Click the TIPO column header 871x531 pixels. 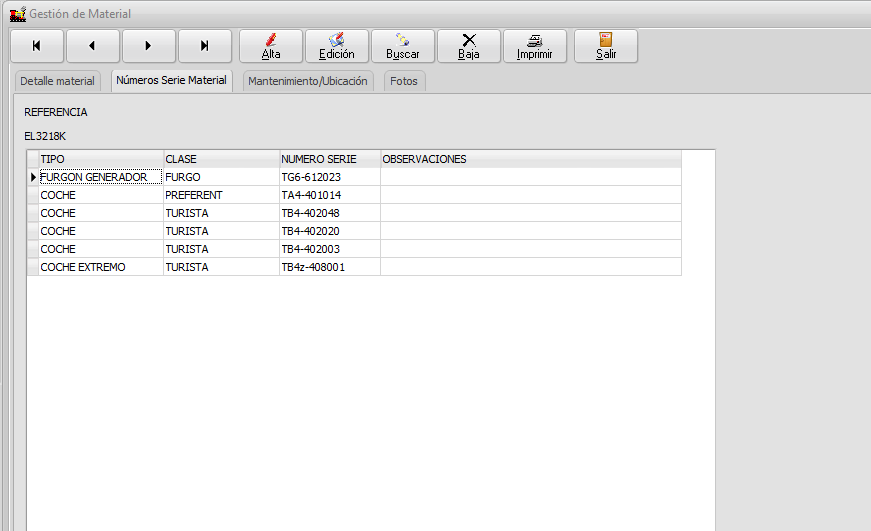pos(101,159)
